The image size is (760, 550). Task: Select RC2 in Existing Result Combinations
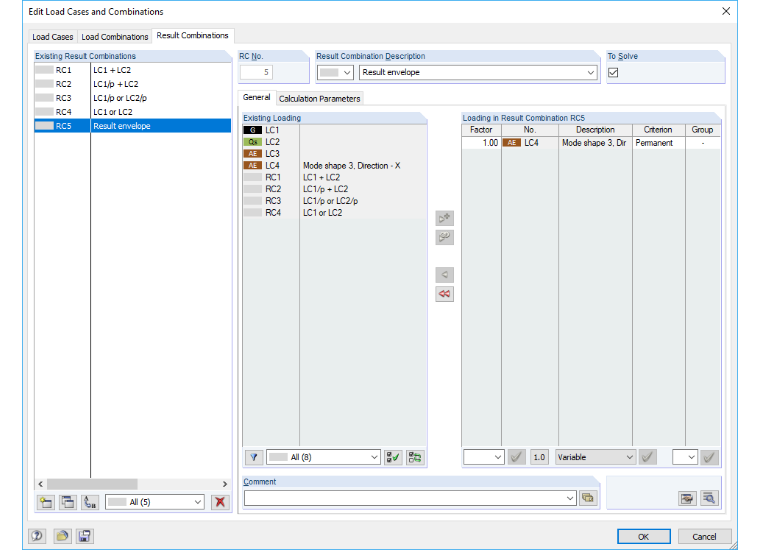tap(132, 84)
